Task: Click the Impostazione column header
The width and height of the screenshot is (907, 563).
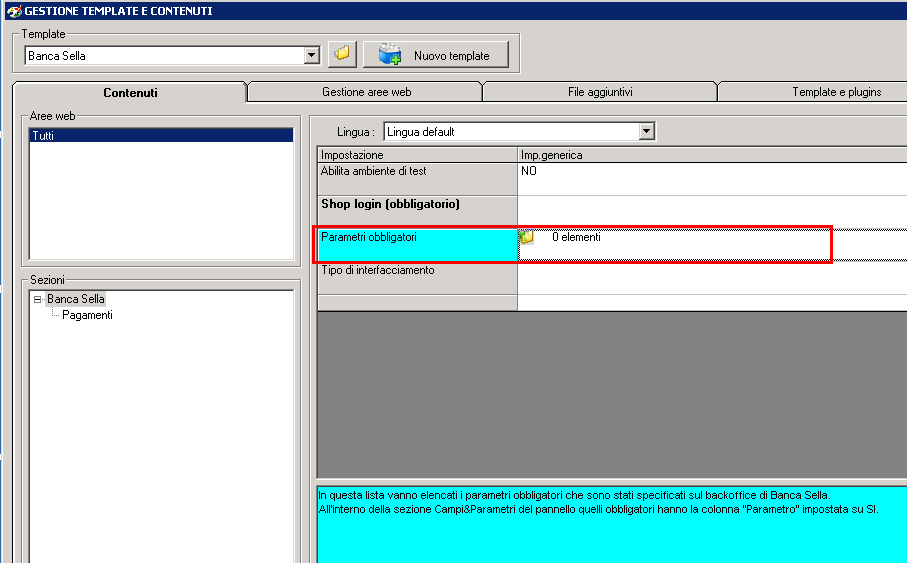Action: (x=417, y=154)
